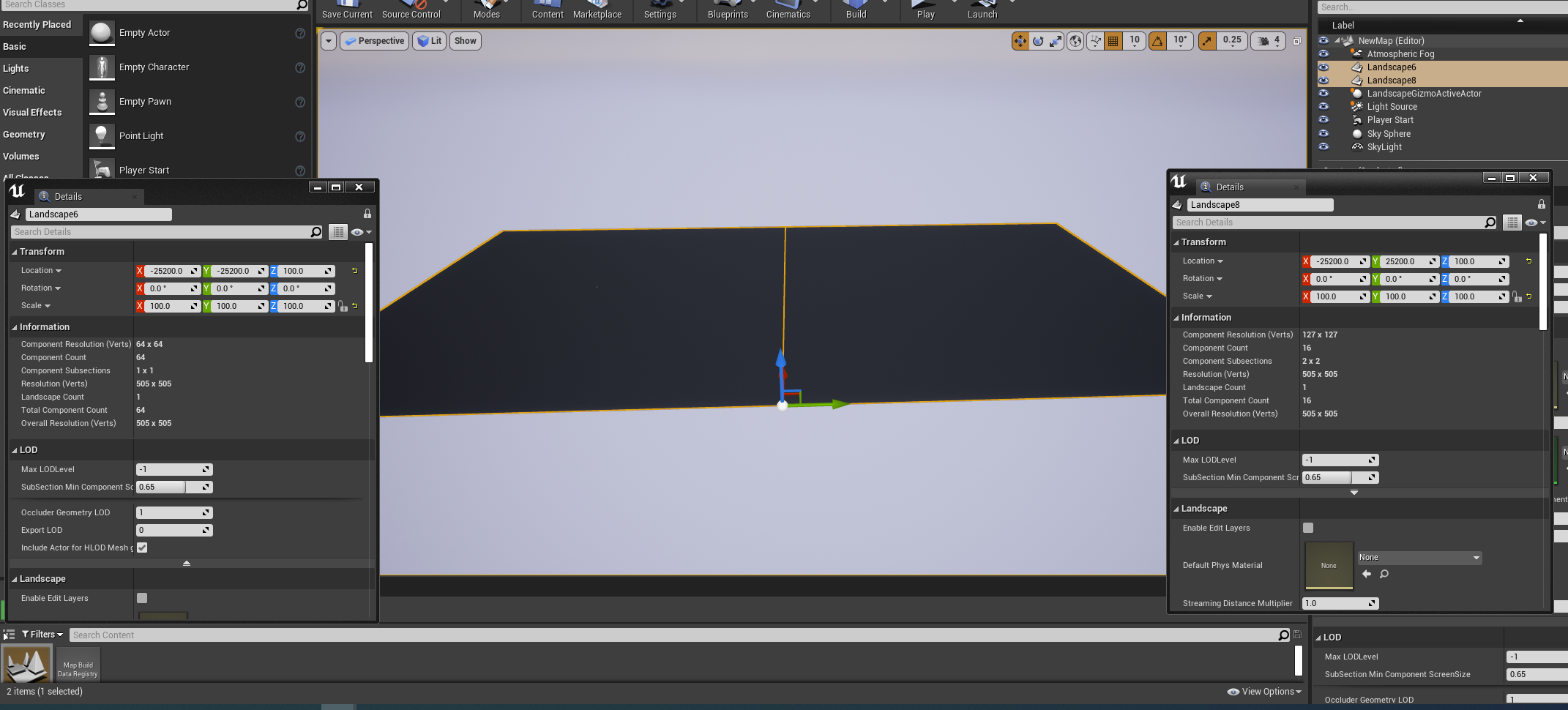Open Default Phys Material None dropdown
Screen dimensions: 1568x710
coord(1420,558)
